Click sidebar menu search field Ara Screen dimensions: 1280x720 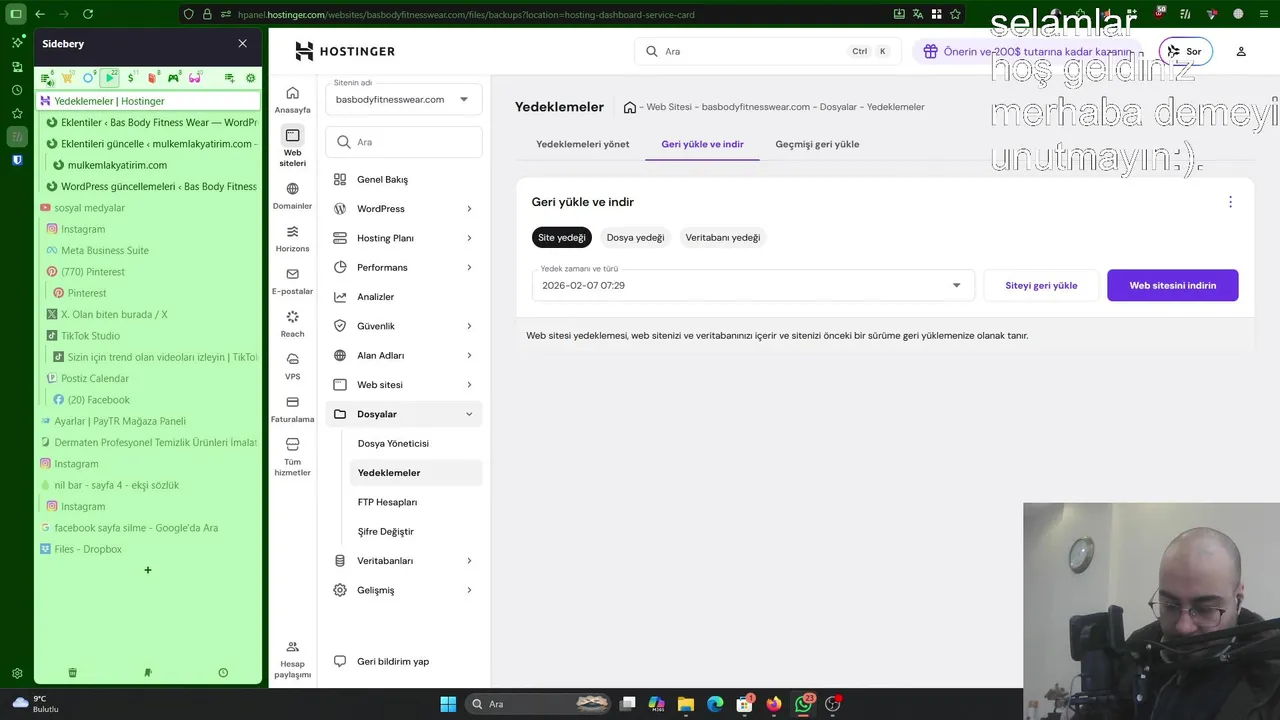(404, 142)
